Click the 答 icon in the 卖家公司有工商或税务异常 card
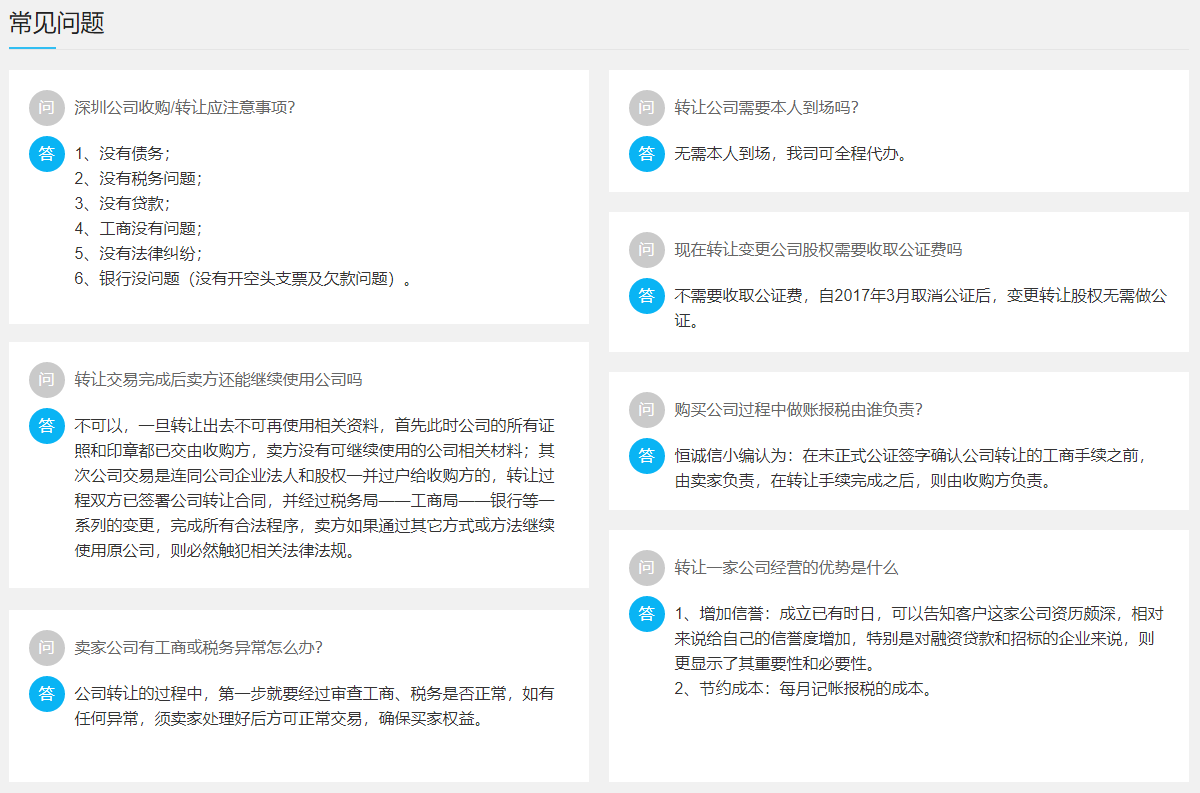The height and width of the screenshot is (793, 1200). point(46,694)
